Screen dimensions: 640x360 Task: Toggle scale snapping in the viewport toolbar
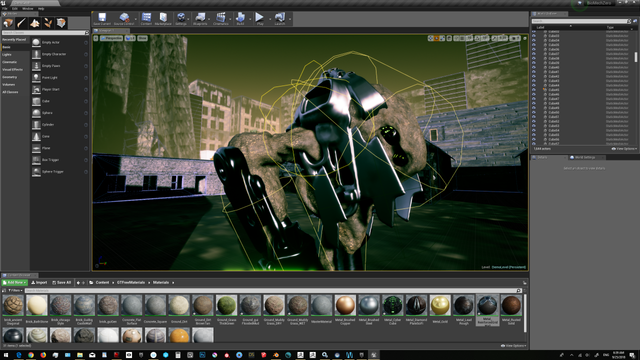pos(494,38)
